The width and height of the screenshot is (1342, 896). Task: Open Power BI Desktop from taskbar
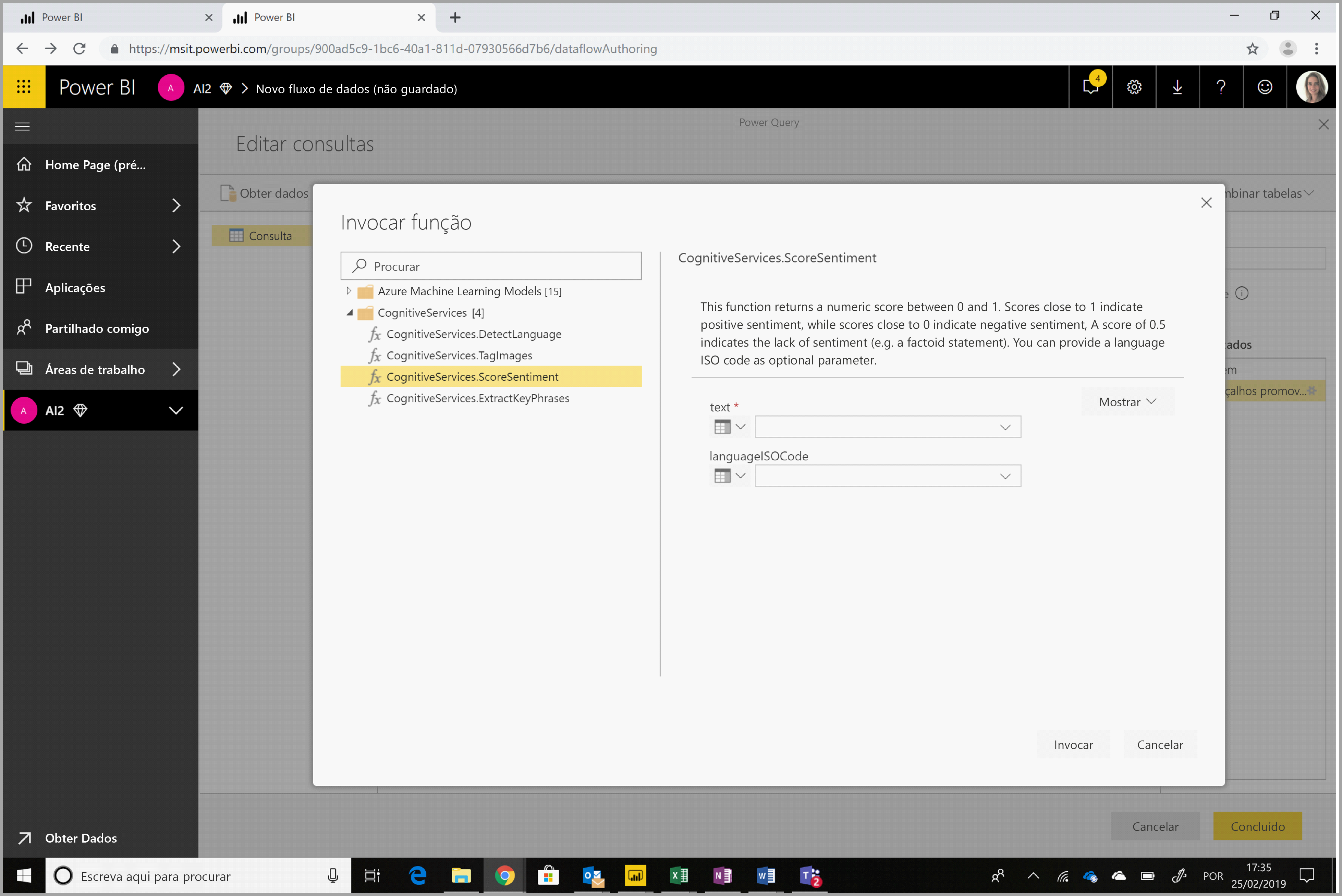pos(635,875)
